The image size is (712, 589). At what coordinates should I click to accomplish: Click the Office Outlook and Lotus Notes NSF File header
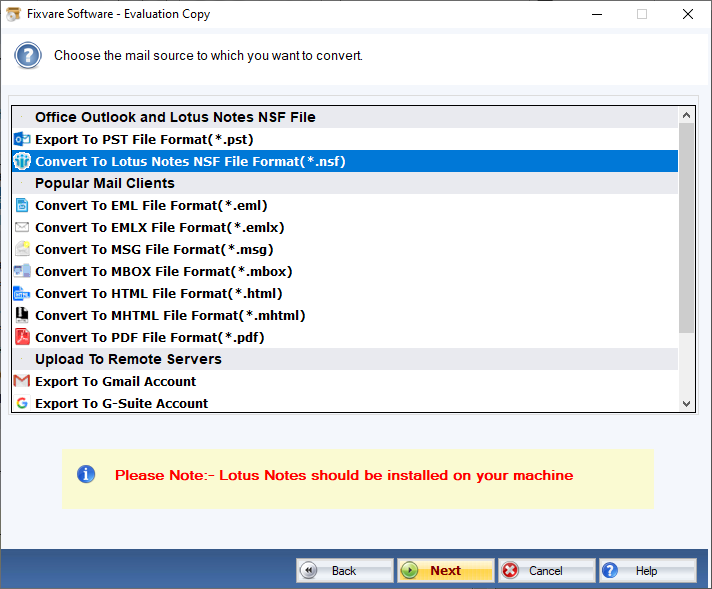(x=345, y=117)
